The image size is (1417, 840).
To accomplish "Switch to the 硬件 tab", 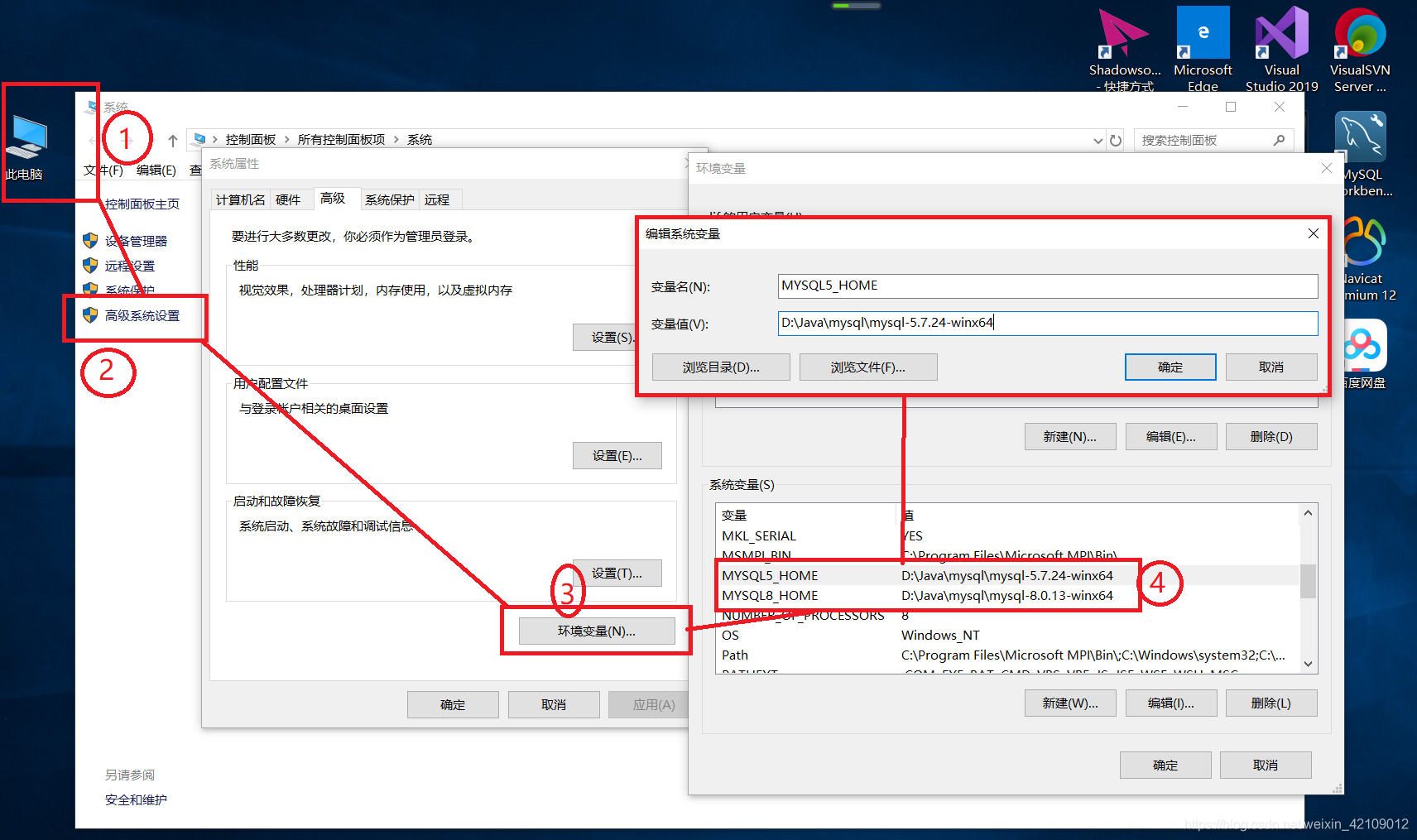I will (x=288, y=199).
